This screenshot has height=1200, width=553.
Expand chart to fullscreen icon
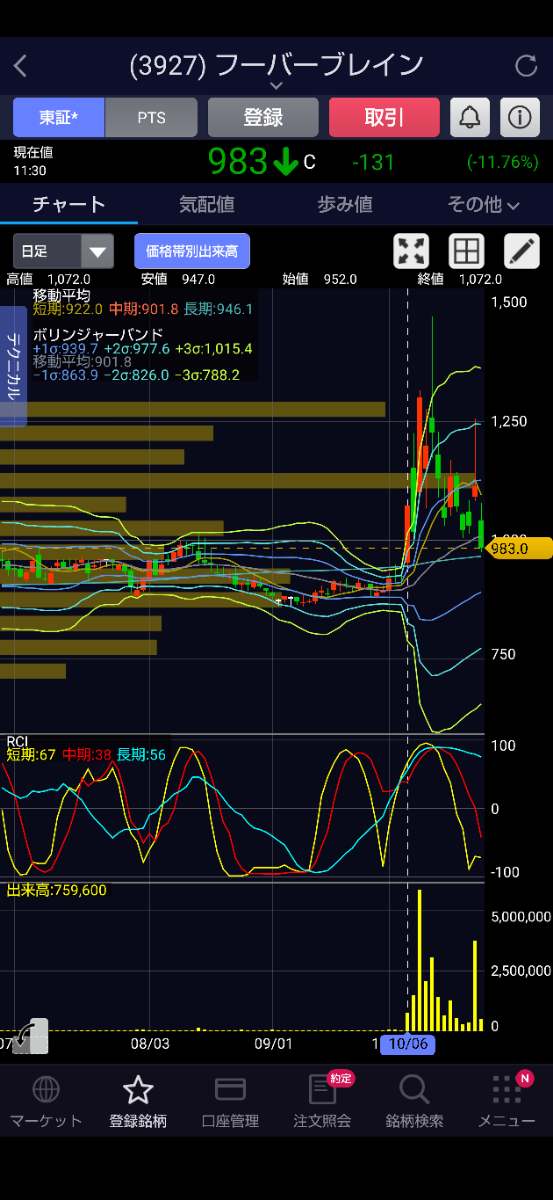tap(412, 251)
